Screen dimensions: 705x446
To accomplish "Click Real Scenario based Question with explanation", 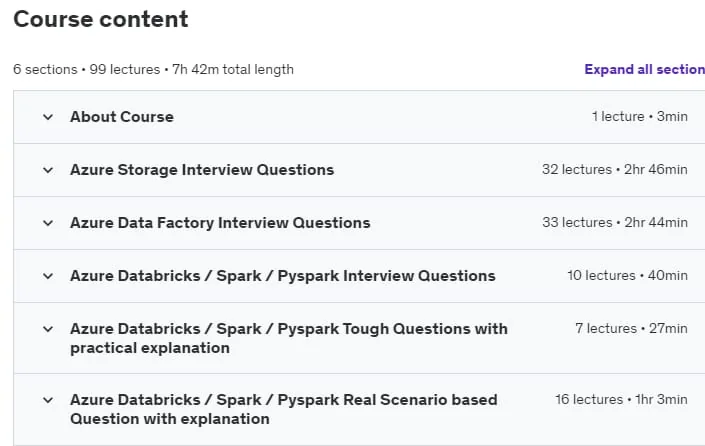I will pyautogui.click(x=284, y=409).
